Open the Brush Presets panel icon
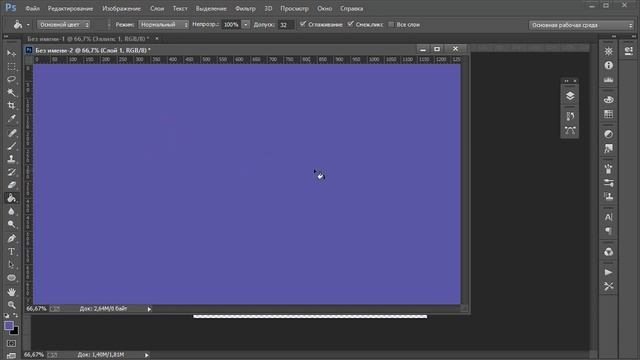640x360 pixels. tap(608, 183)
